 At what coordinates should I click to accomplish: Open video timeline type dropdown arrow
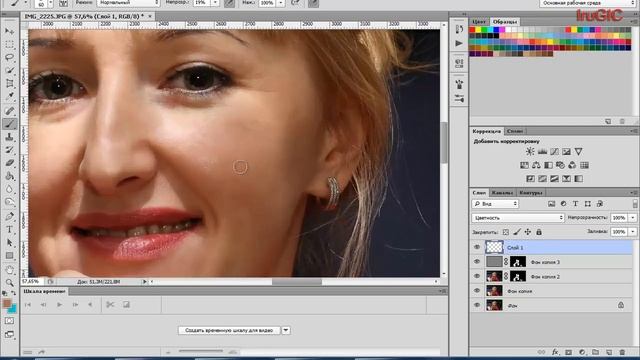(x=286, y=330)
